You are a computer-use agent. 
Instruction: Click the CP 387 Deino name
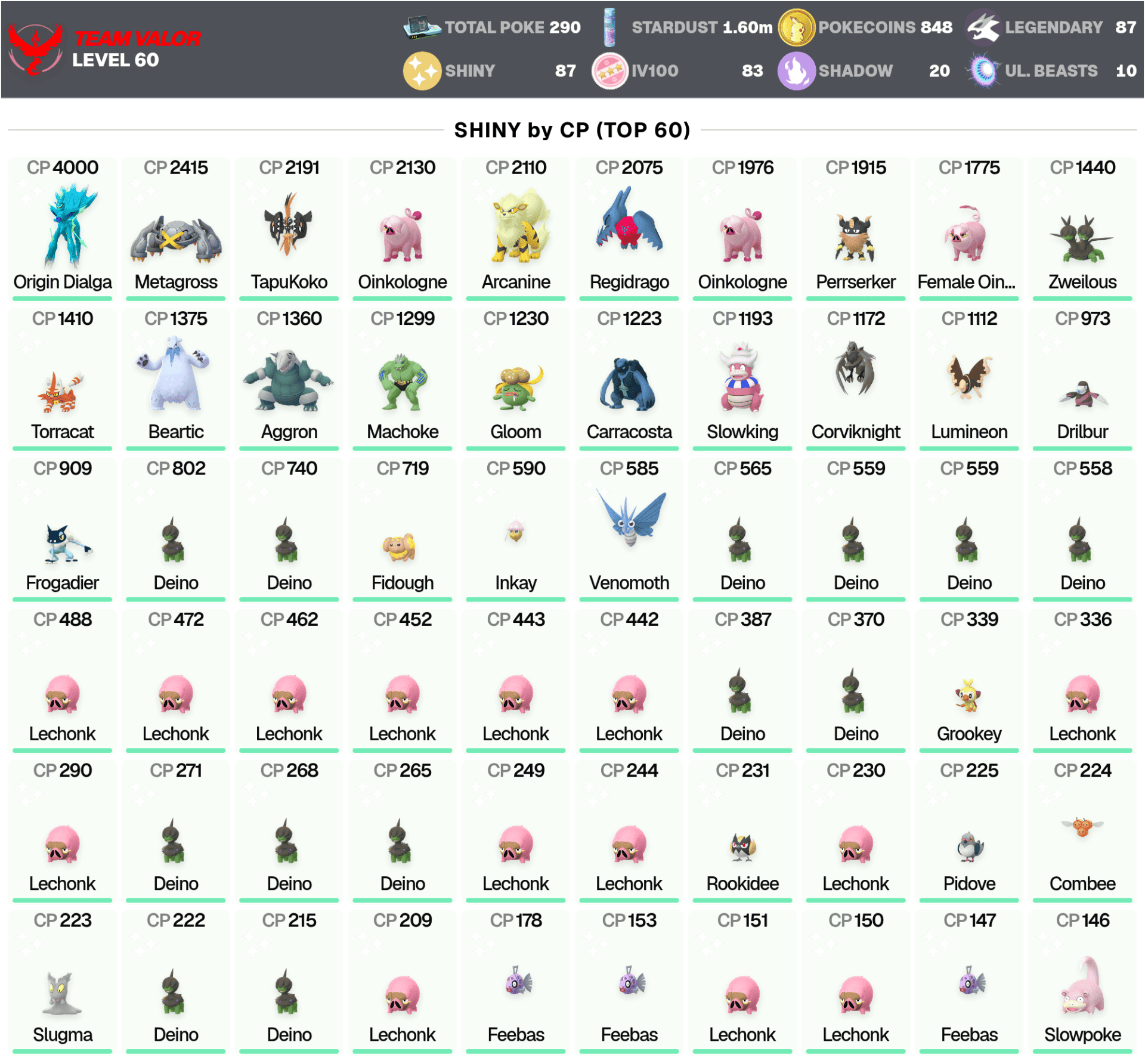point(742,734)
